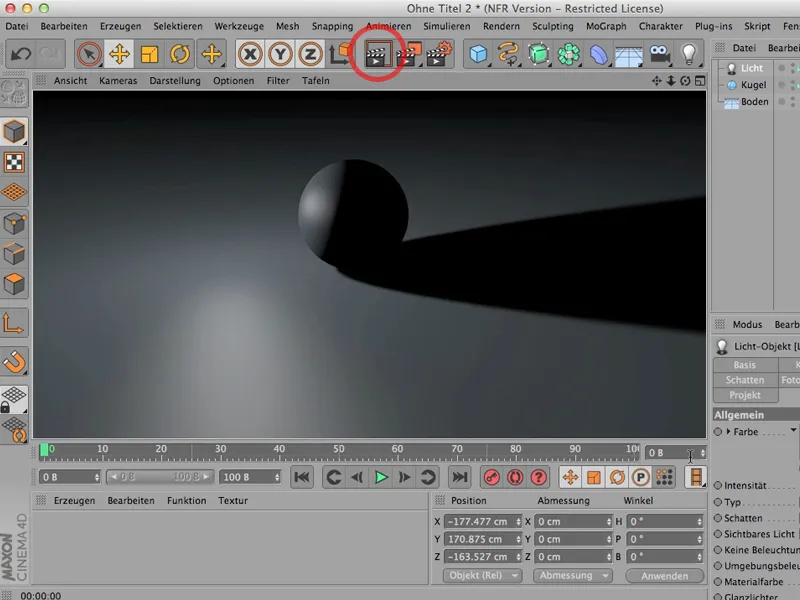800x600 pixels.
Task: Click the stepper on the timeline start frame field
Action: (96, 477)
